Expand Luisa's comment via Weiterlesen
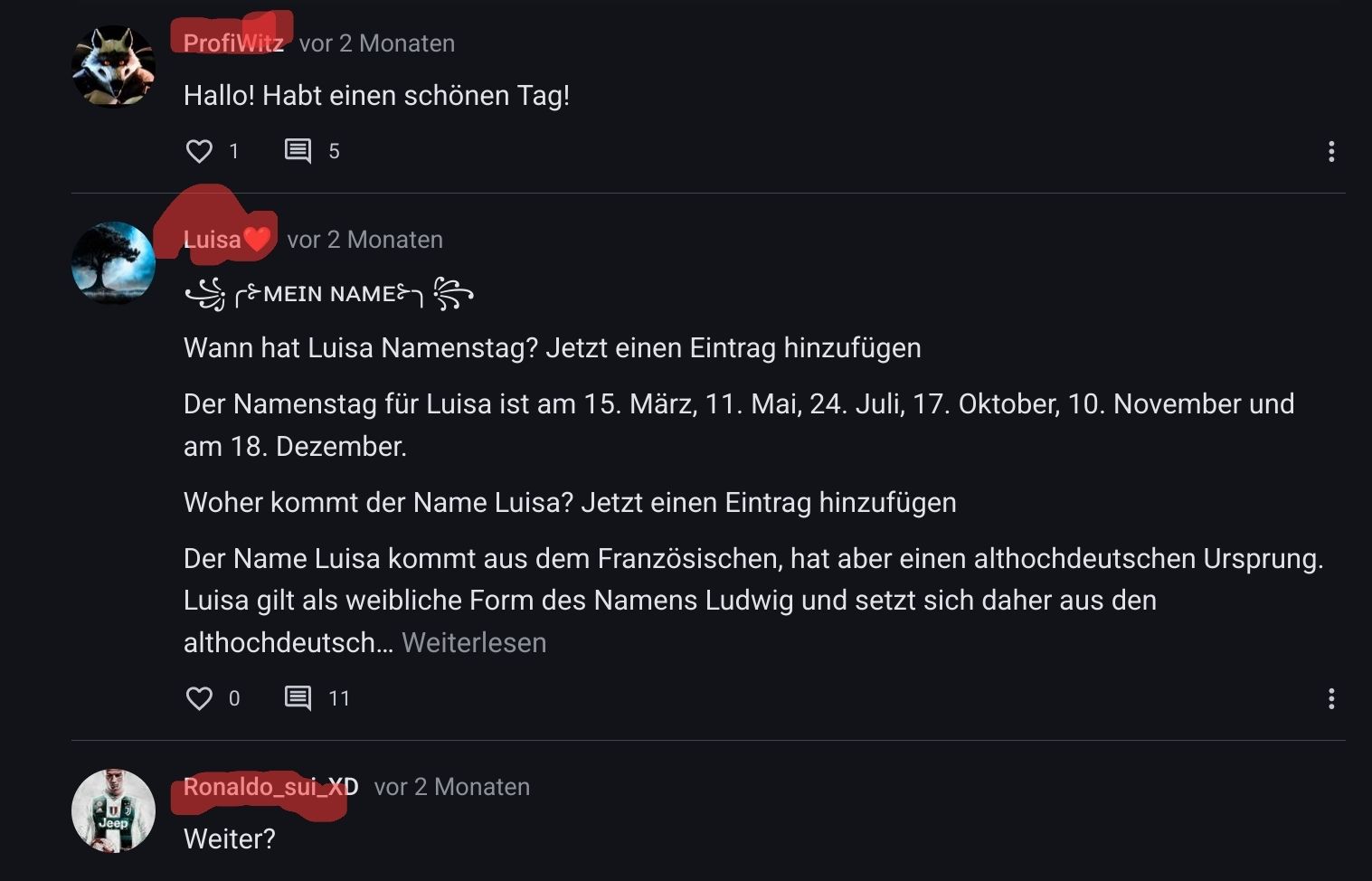1372x881 pixels. click(474, 643)
